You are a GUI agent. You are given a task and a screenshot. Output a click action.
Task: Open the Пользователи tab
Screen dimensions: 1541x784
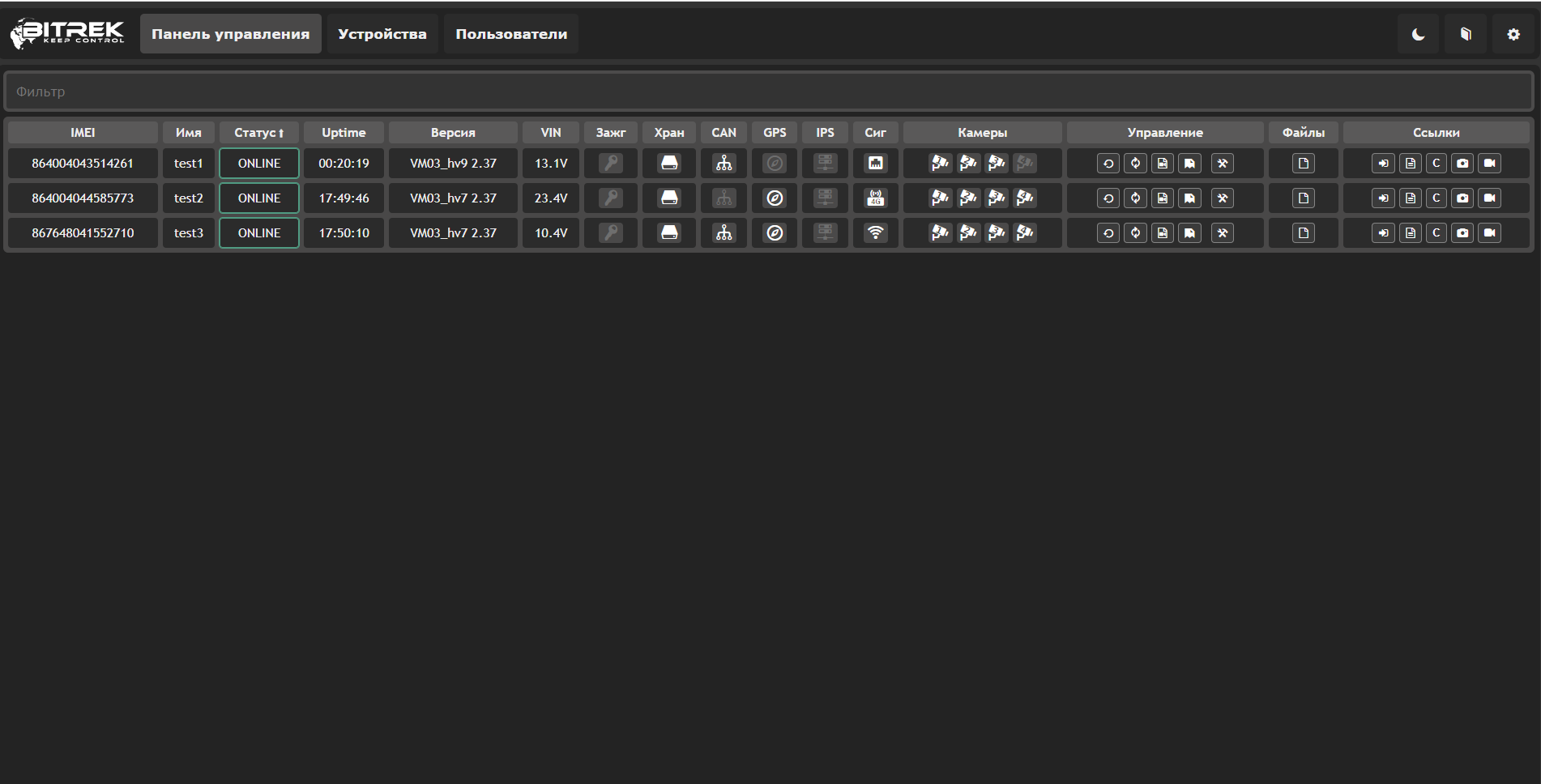(510, 34)
